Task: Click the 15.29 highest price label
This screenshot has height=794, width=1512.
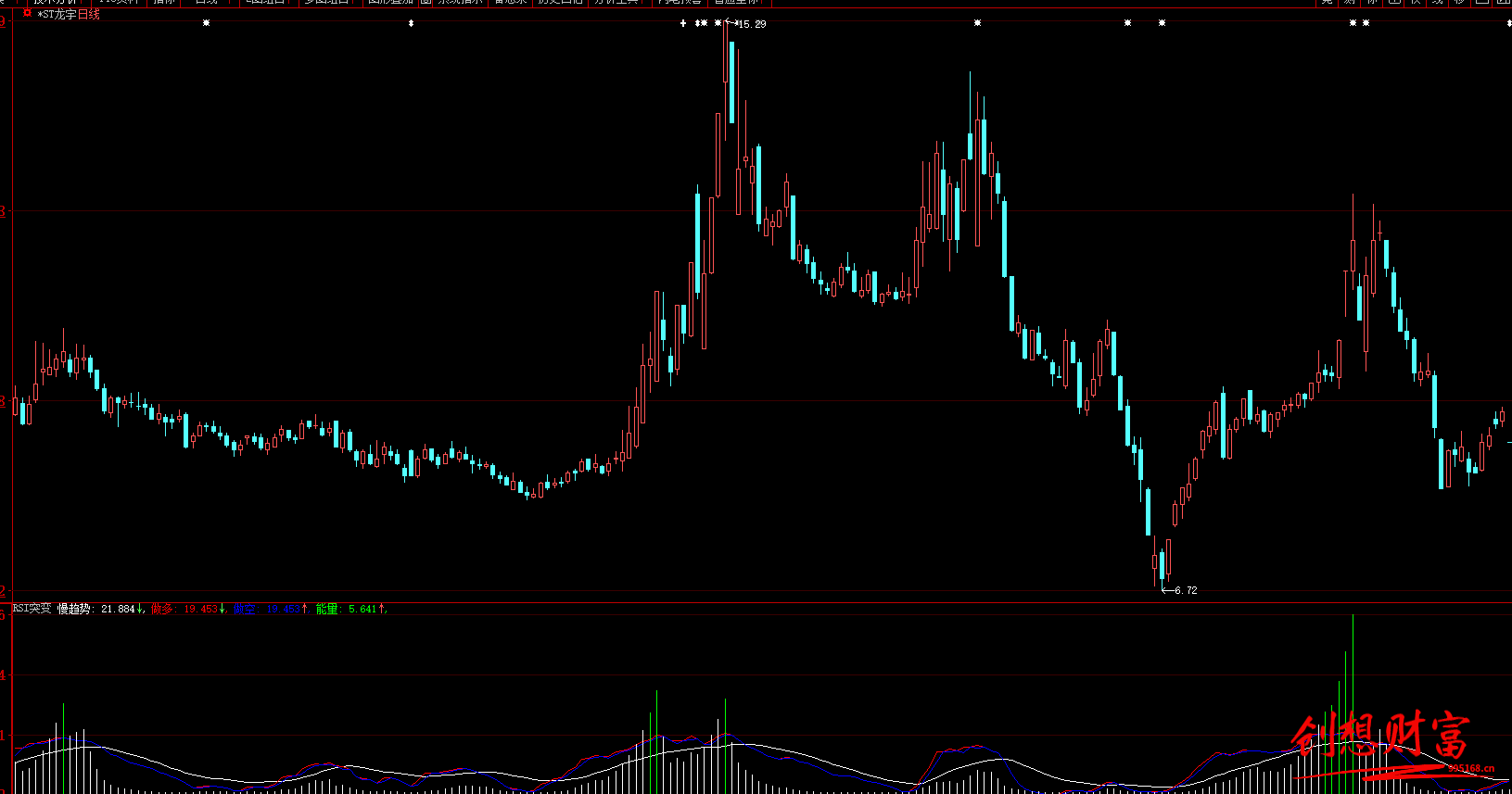Action: point(752,24)
